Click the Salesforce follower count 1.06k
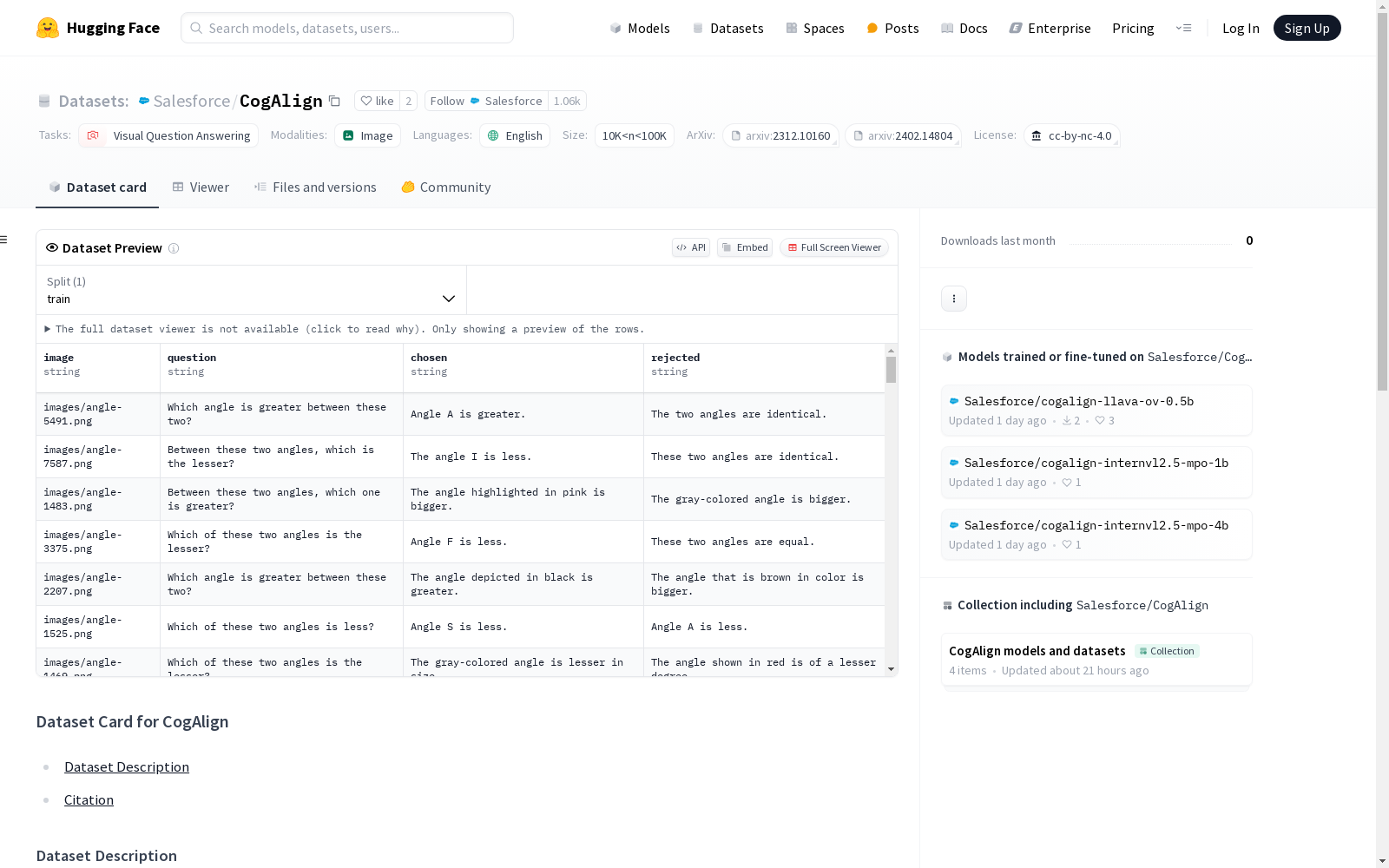1389x868 pixels. coord(567,101)
